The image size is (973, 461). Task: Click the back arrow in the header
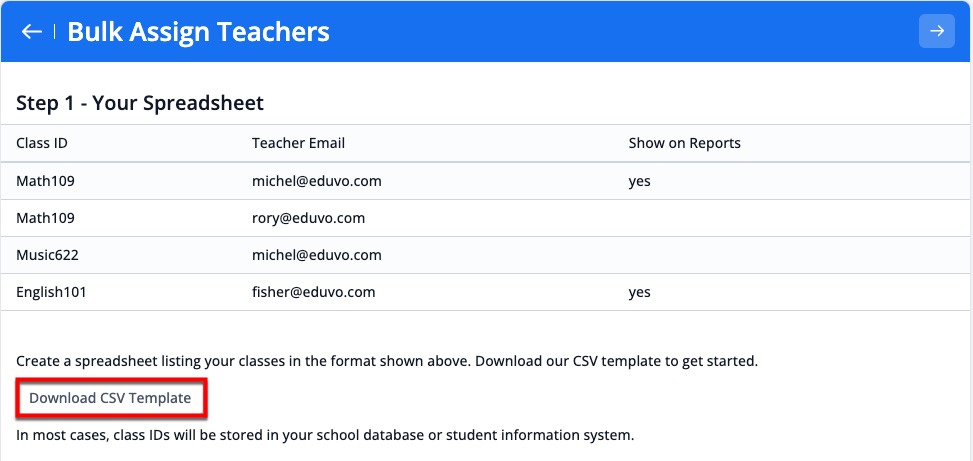(x=32, y=32)
